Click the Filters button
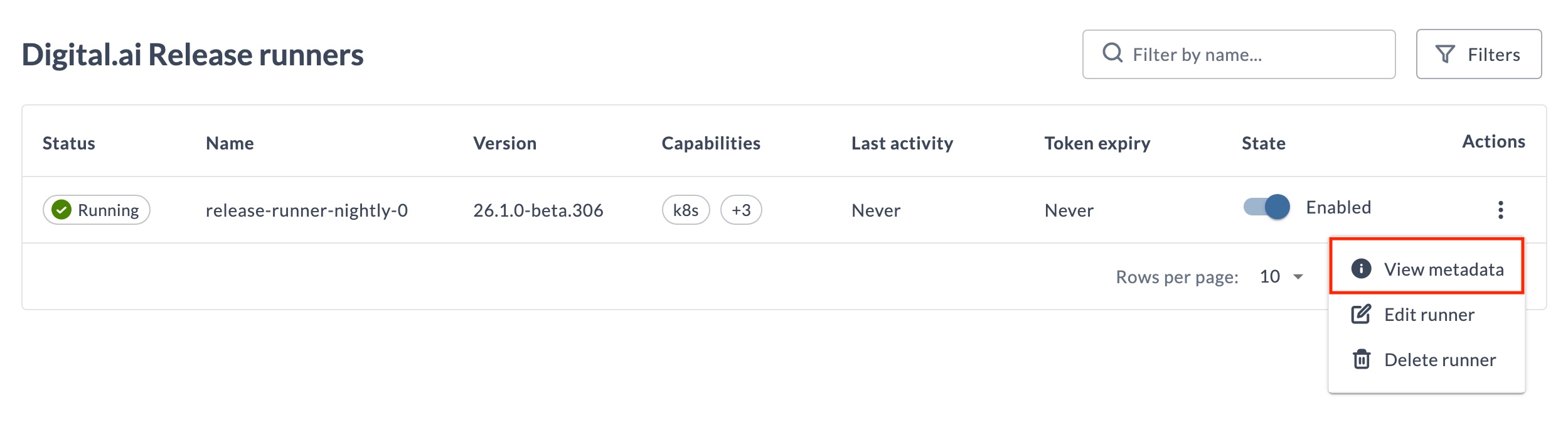 coord(1478,53)
